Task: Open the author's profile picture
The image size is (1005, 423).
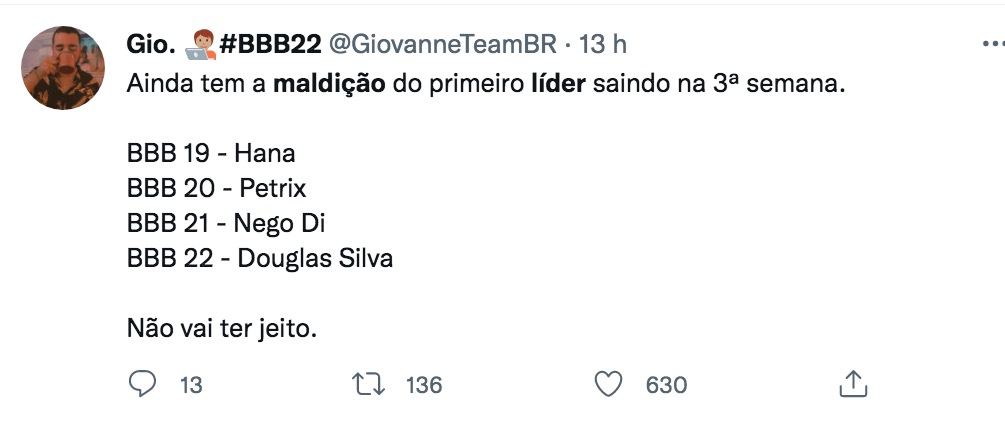Action: (x=63, y=68)
